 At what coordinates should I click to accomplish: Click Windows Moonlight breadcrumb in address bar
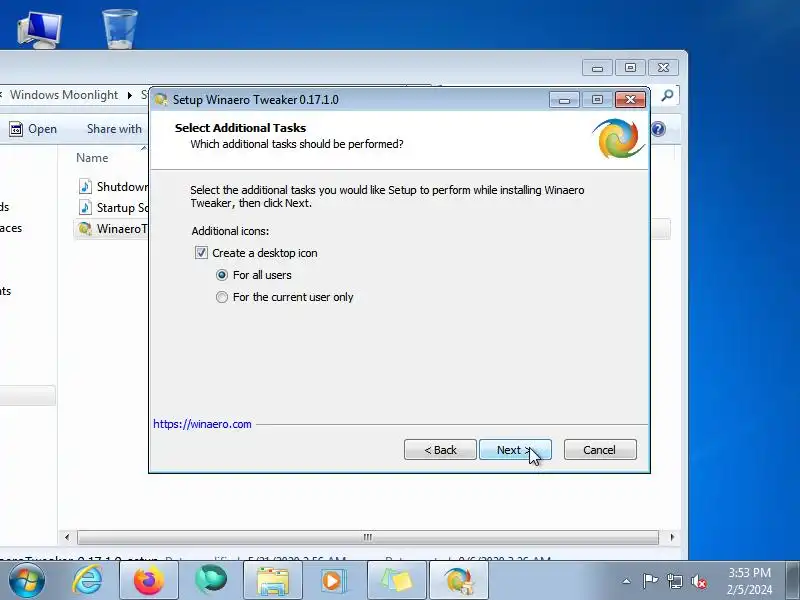[64, 95]
